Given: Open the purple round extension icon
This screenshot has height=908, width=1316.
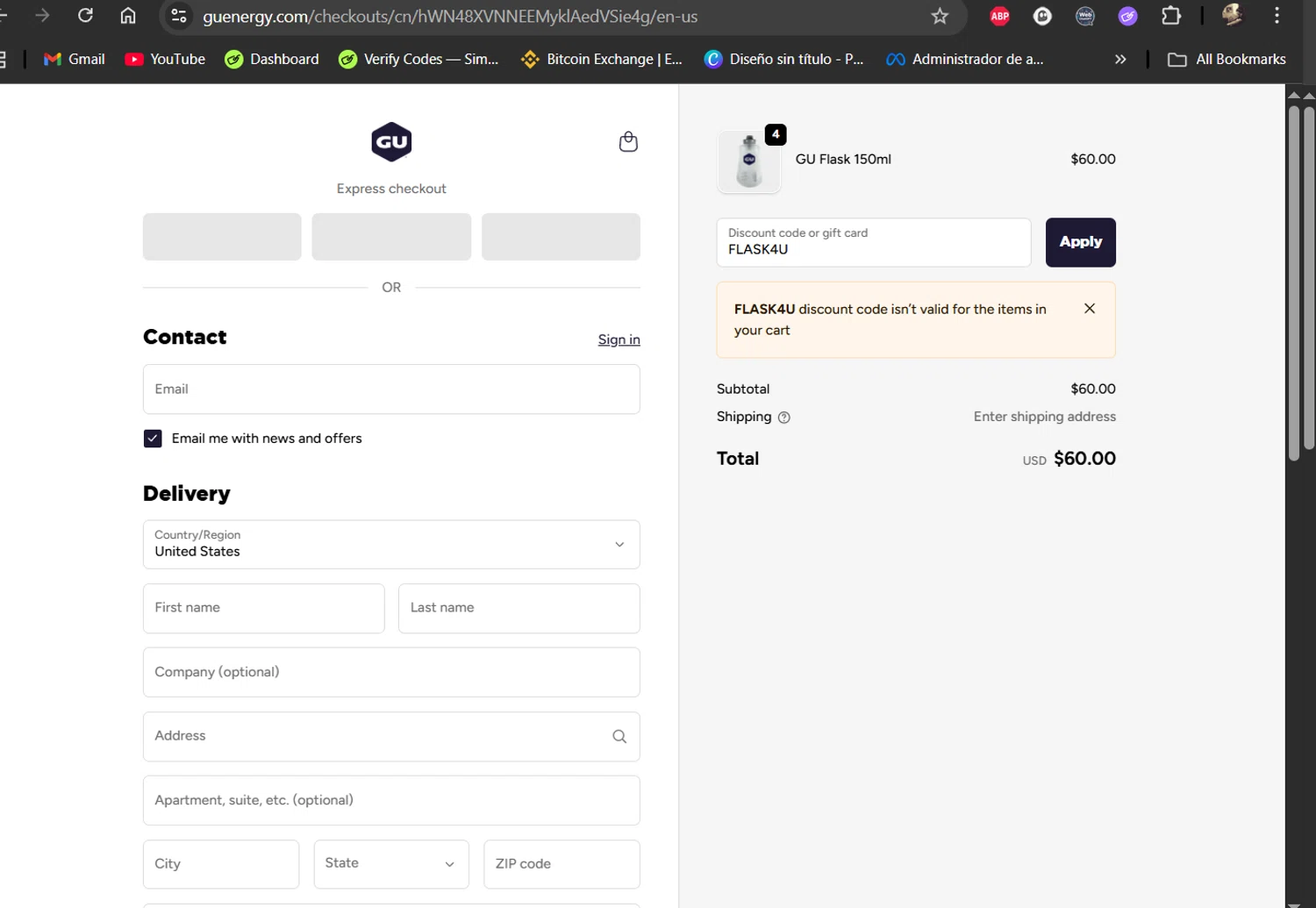Looking at the screenshot, I should coord(1127,16).
